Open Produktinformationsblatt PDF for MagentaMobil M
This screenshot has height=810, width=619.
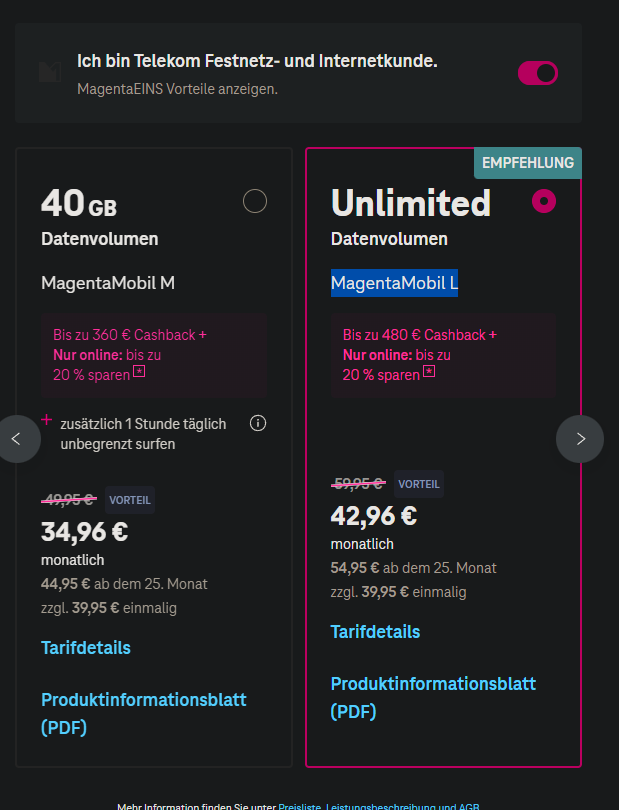pos(144,713)
